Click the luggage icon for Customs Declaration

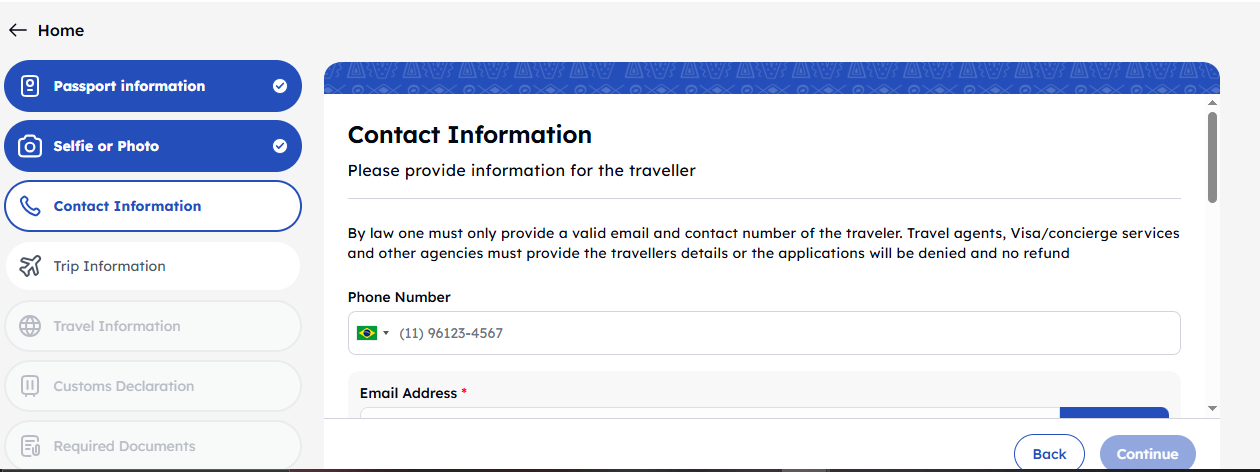30,386
